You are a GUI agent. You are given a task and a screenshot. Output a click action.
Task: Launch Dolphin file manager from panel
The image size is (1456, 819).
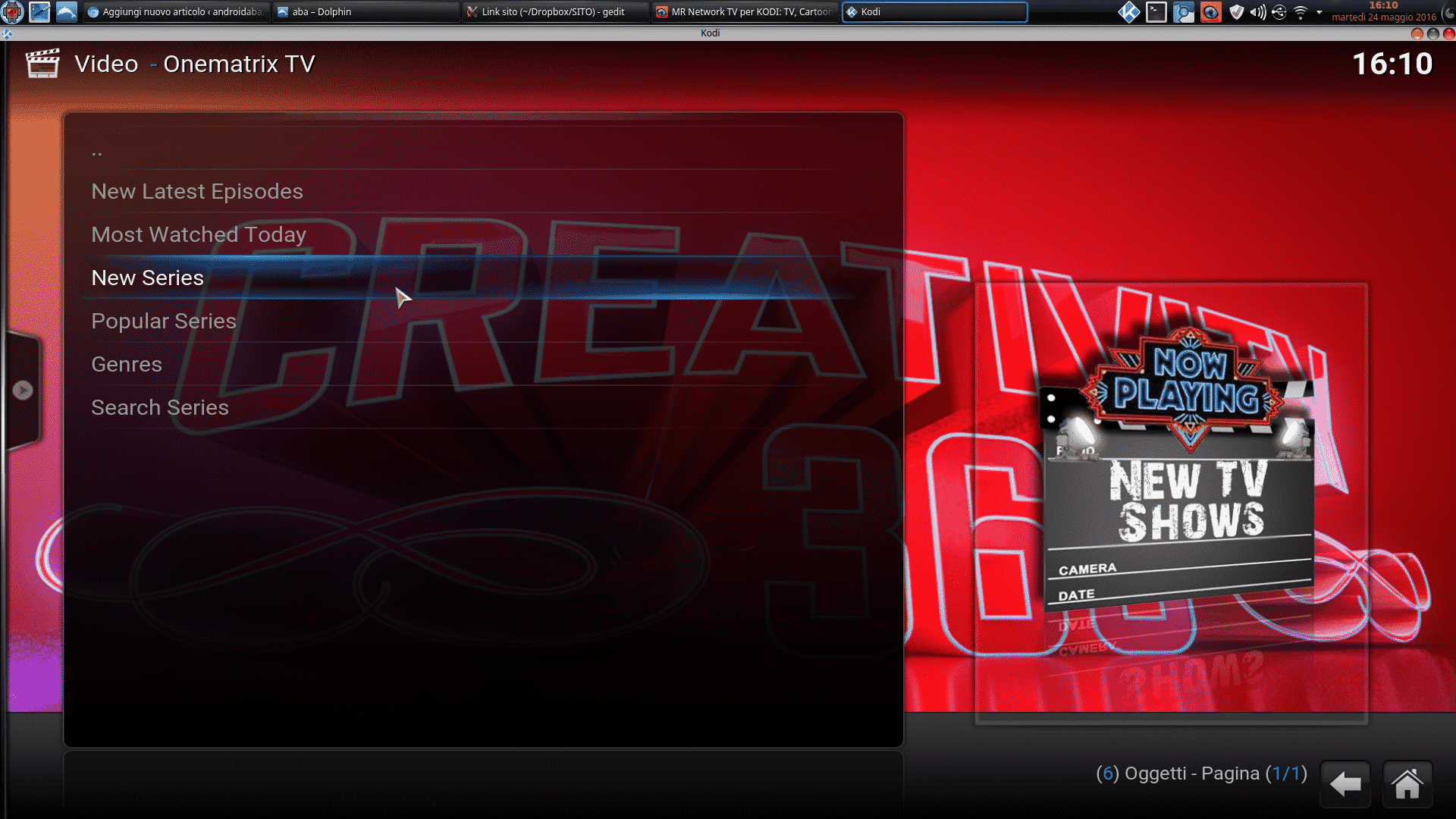coord(67,11)
